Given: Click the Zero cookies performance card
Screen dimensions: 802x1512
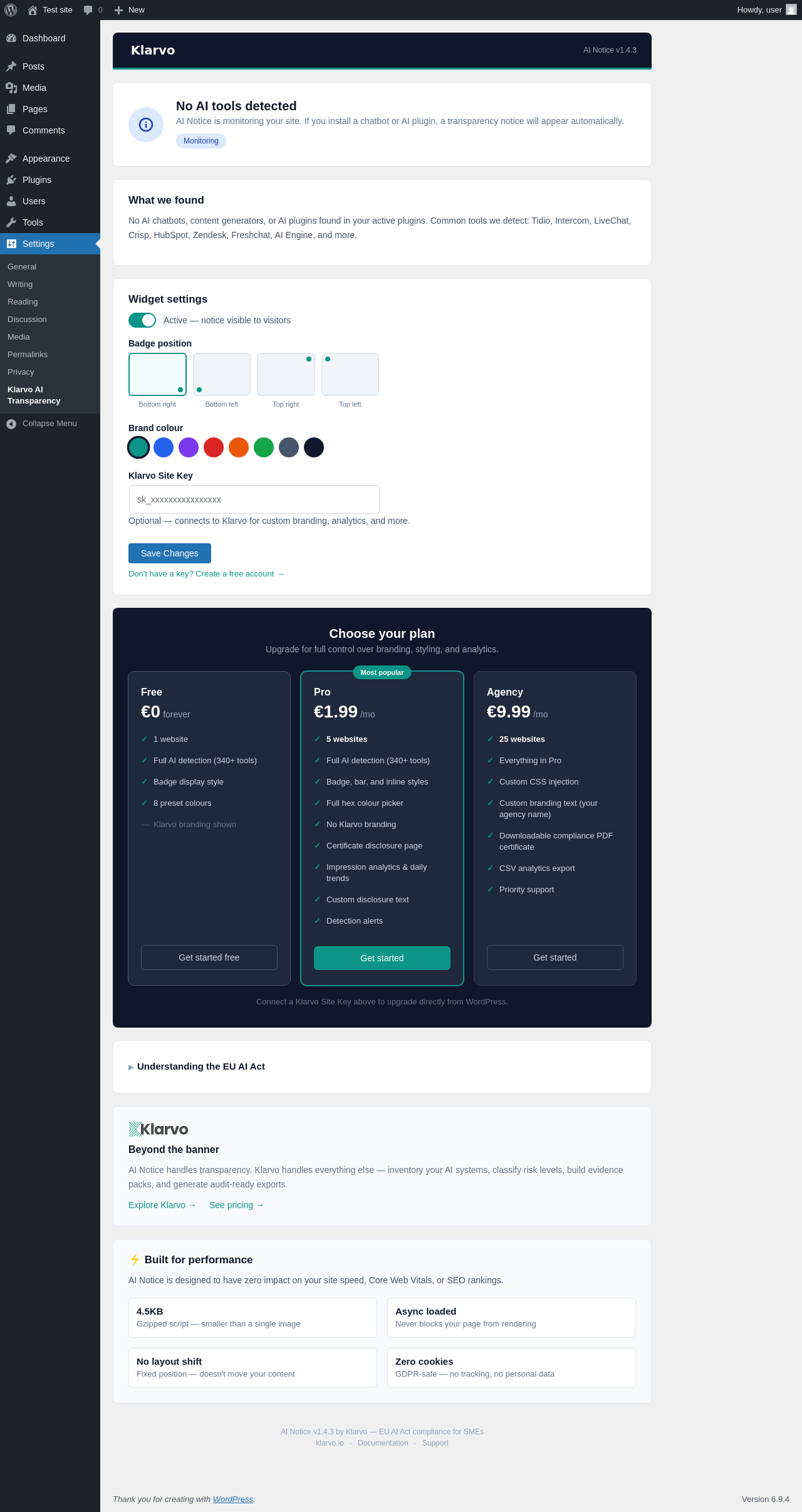Looking at the screenshot, I should (x=511, y=1368).
